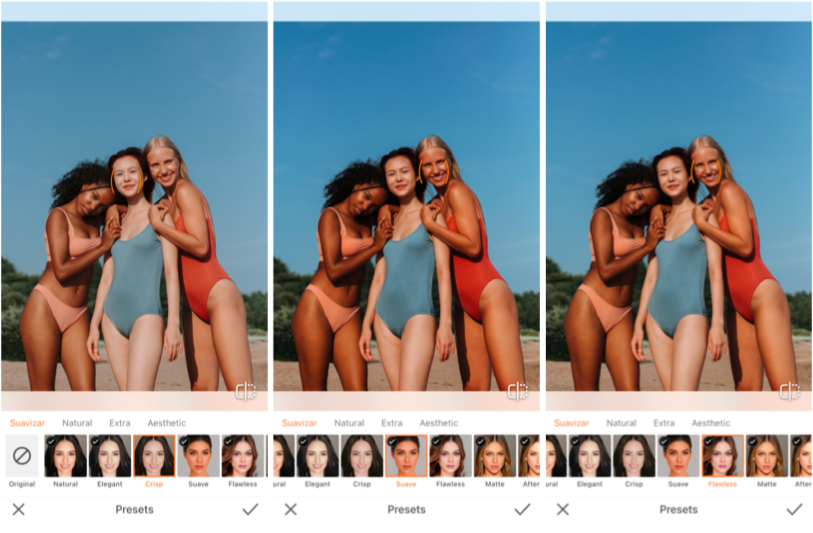813x533 pixels.
Task: Go to Aesthetic tab in right screen
Action: coord(710,423)
